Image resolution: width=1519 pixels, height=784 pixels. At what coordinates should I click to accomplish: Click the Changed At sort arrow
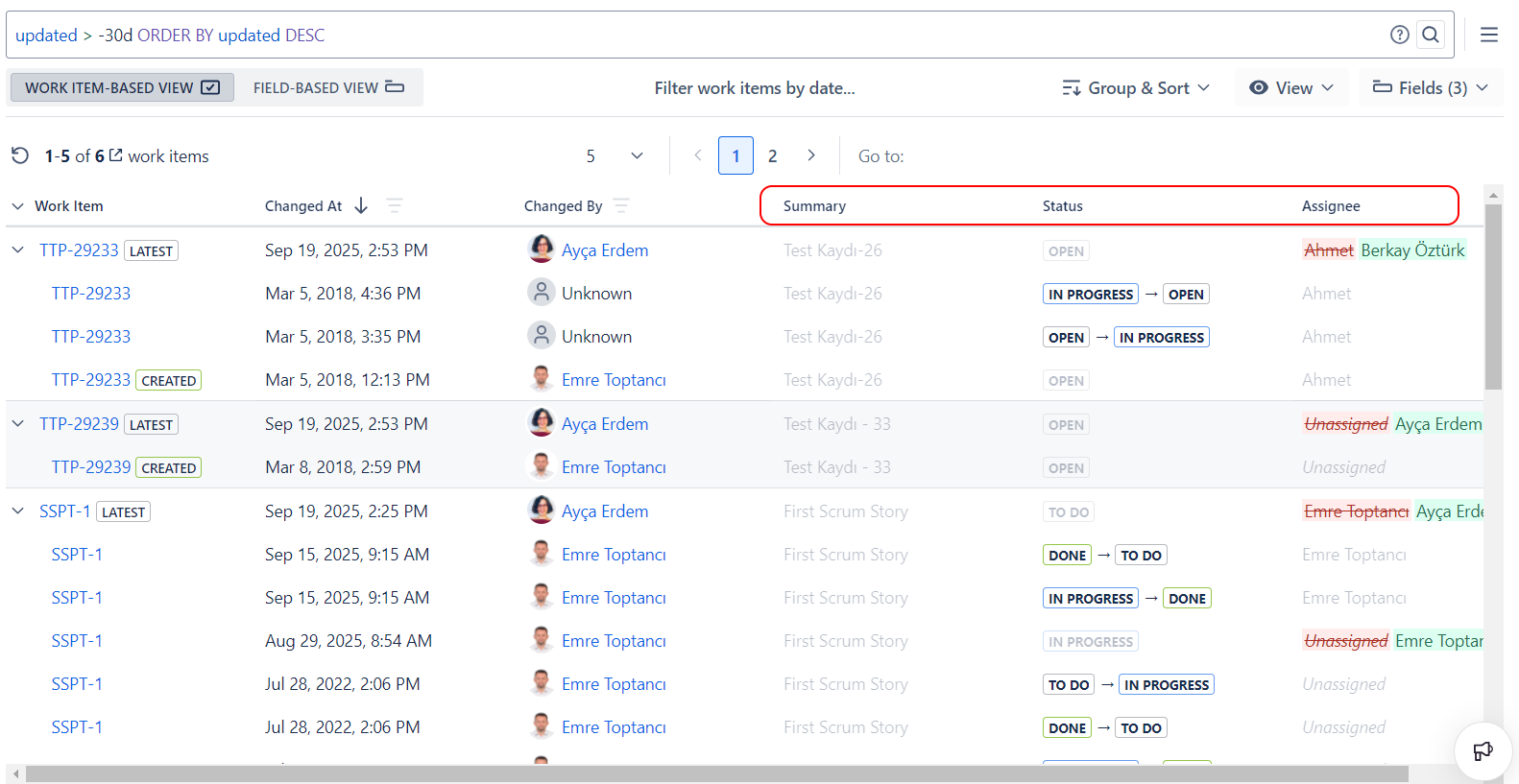tap(361, 205)
